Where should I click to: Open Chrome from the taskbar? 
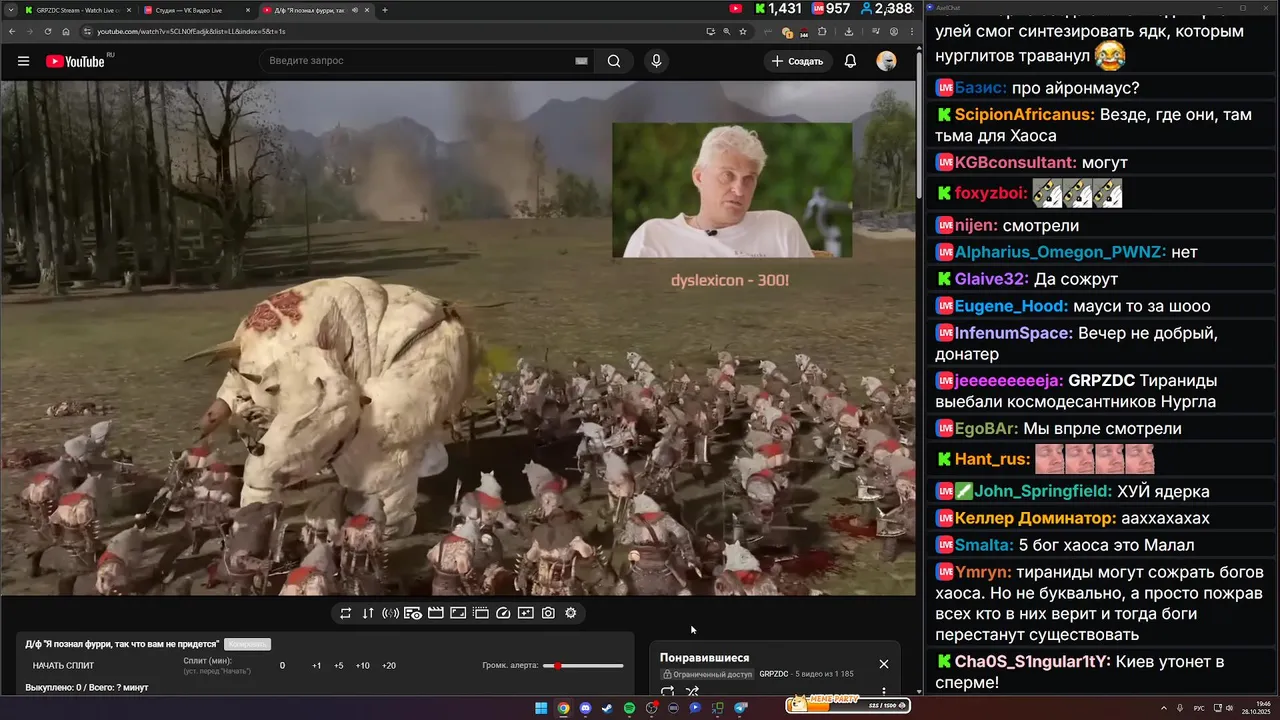pos(563,708)
